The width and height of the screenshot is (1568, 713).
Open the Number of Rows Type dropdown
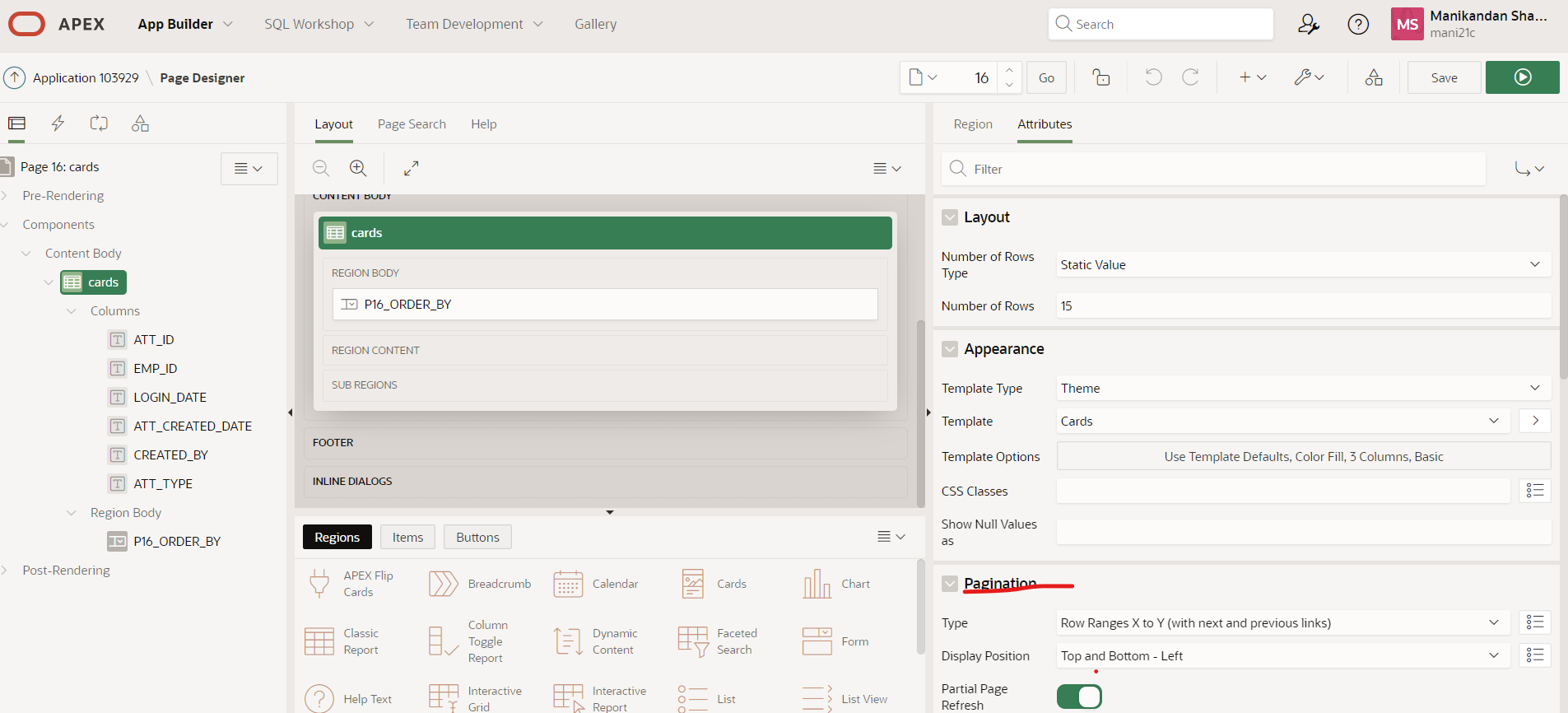(1303, 265)
